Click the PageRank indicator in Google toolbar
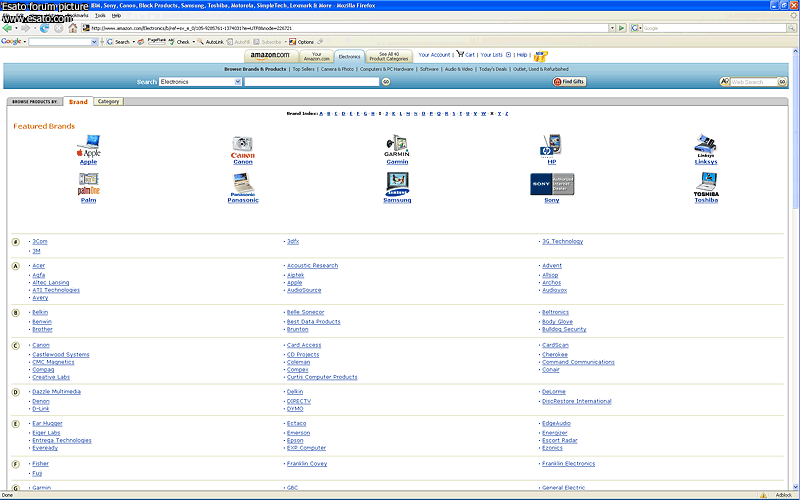 (156, 41)
